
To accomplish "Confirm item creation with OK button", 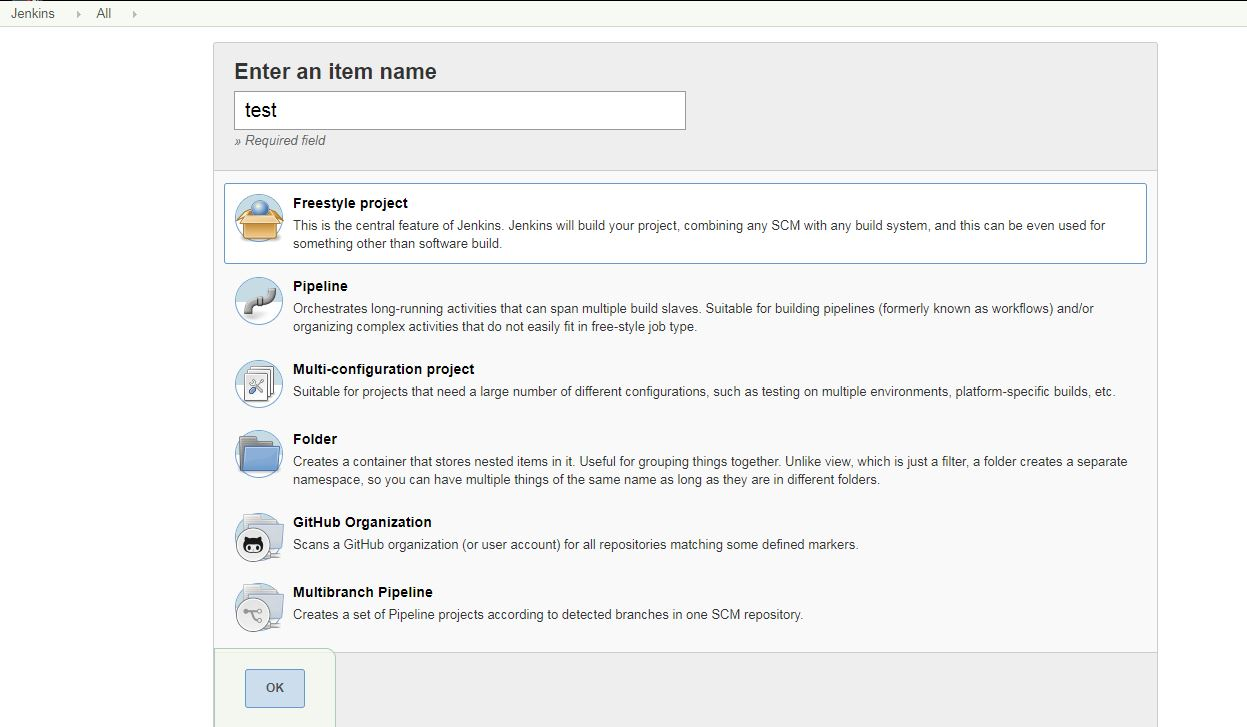I will [x=275, y=688].
